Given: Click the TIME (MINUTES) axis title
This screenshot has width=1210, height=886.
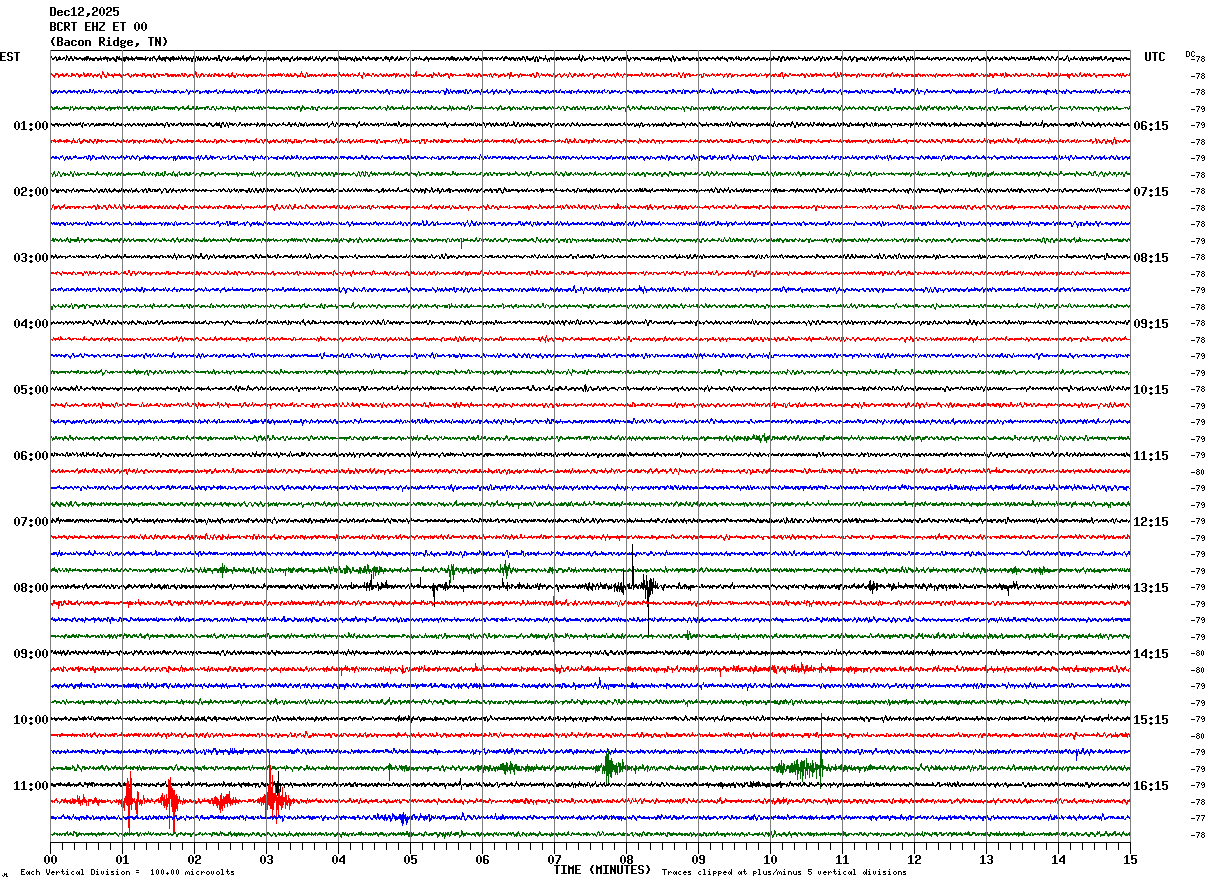Looking at the screenshot, I should [x=602, y=870].
